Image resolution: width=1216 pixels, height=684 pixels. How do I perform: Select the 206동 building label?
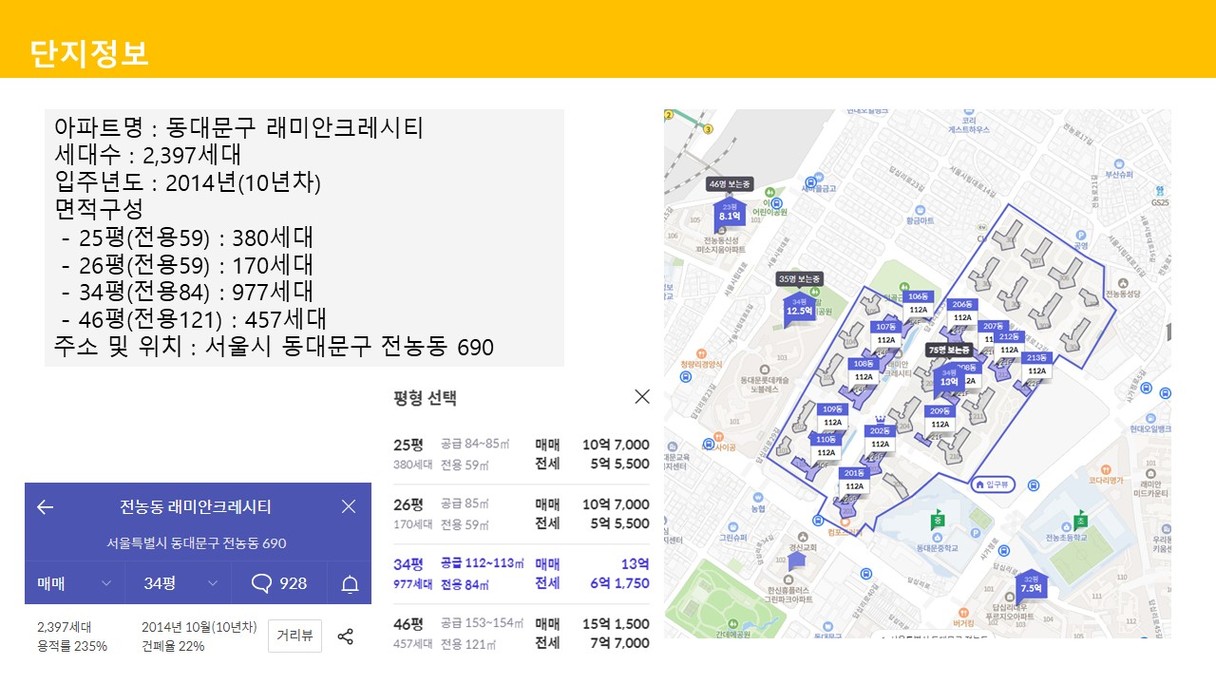(962, 310)
